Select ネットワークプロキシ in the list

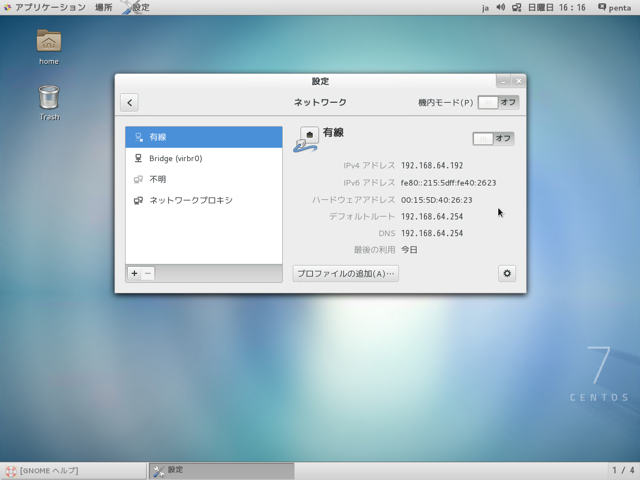click(204, 200)
